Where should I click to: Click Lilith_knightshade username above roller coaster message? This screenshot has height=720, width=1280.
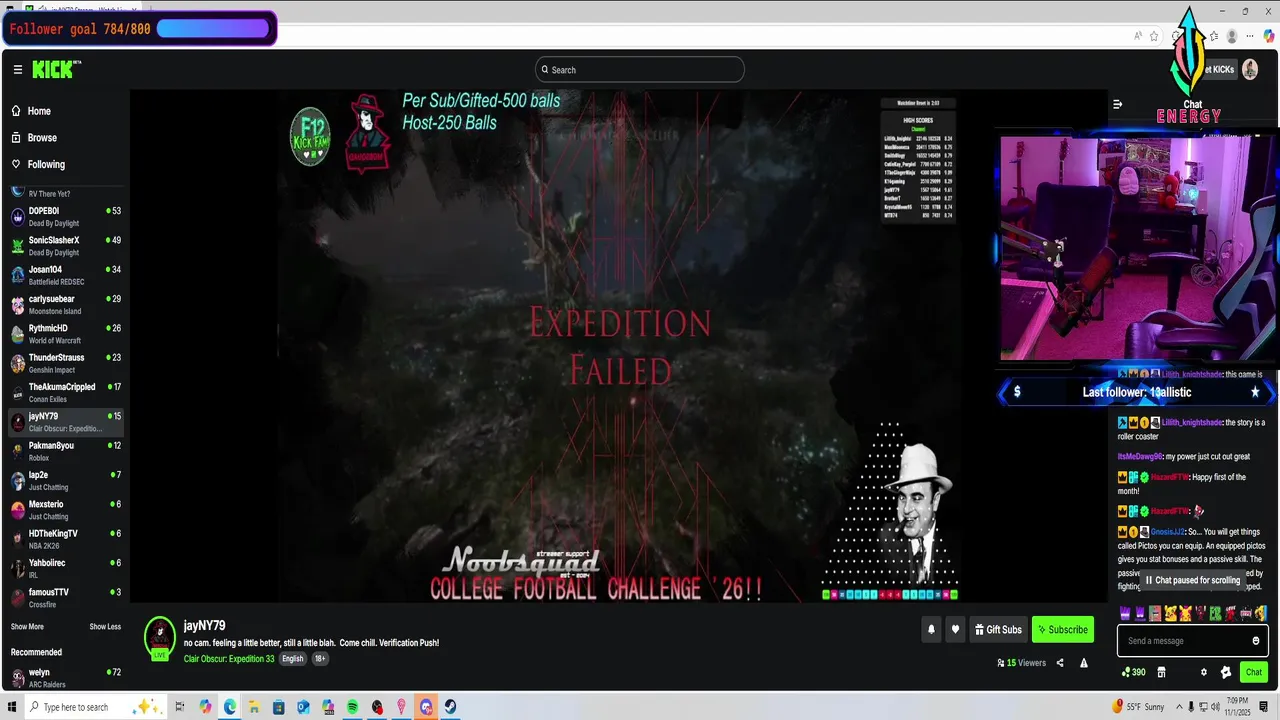[x=1192, y=423]
